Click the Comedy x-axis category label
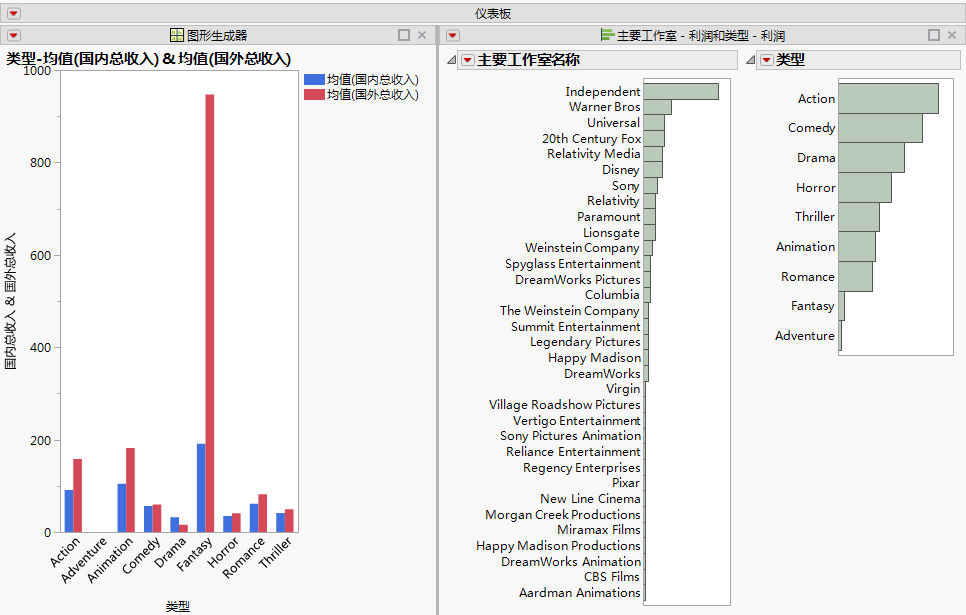Viewport: 966px width, 615px height. (141, 555)
